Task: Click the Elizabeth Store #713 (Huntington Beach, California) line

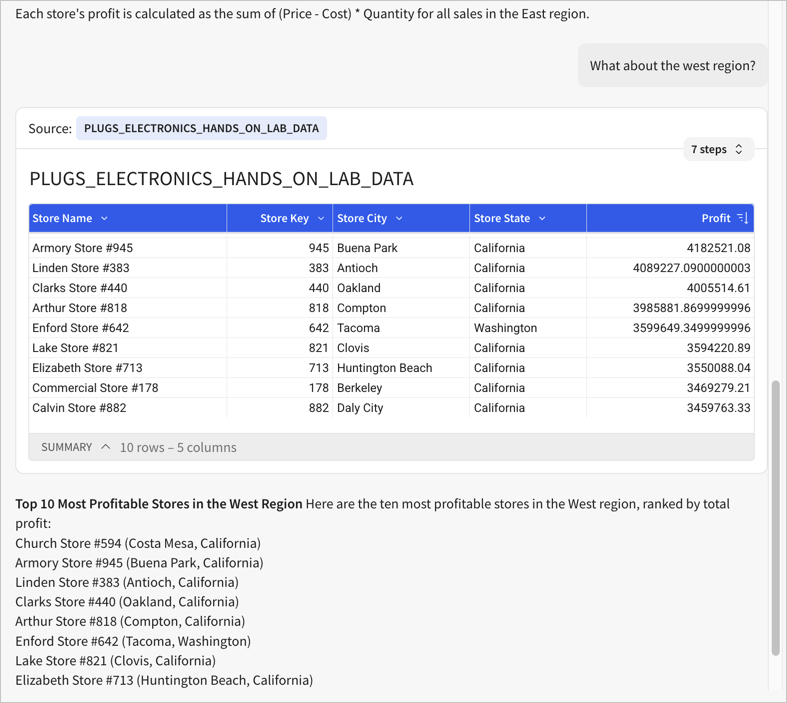Action: [x=164, y=680]
